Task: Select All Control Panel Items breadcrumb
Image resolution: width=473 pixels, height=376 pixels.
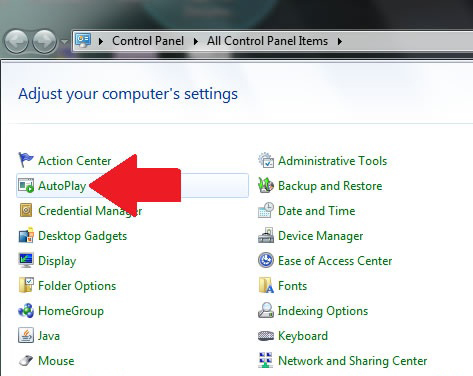Action: (x=267, y=41)
